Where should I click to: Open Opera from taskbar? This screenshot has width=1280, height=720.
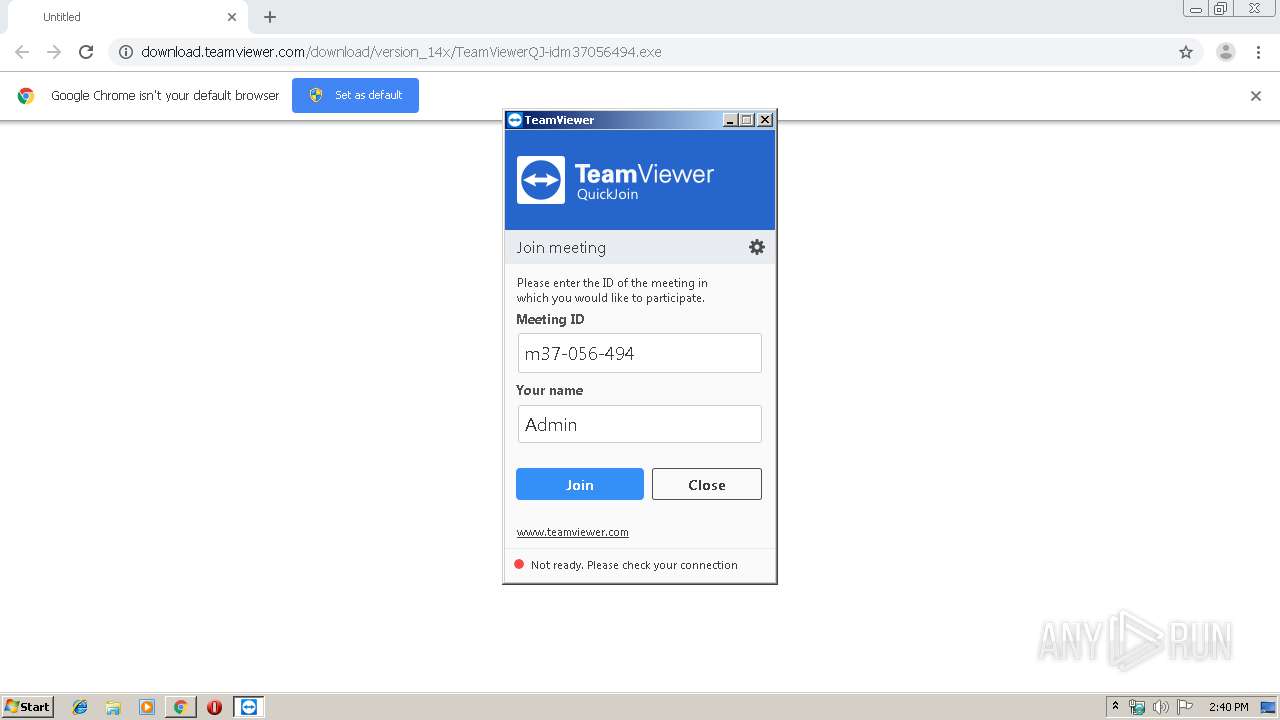[214, 707]
